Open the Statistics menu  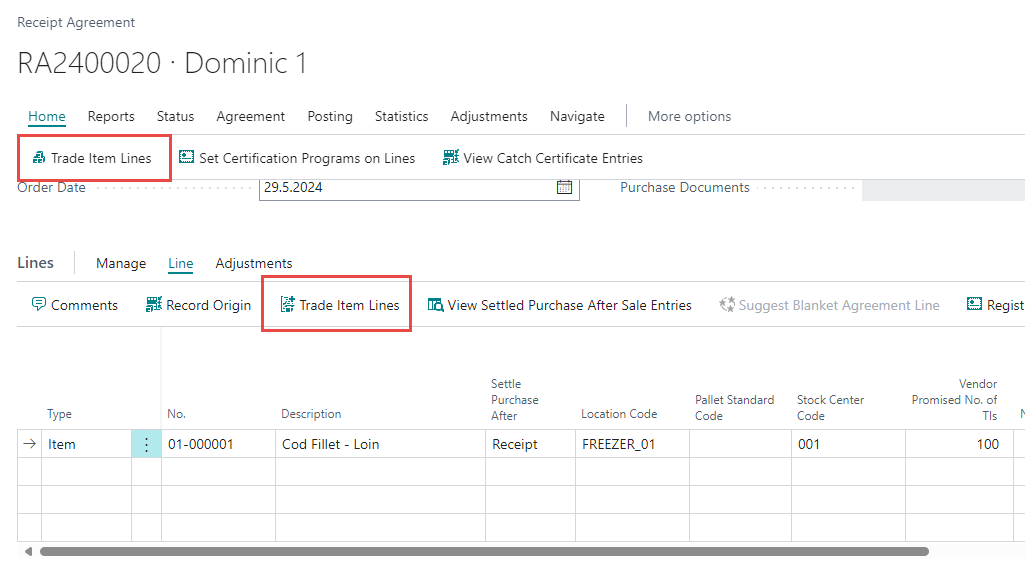401,116
